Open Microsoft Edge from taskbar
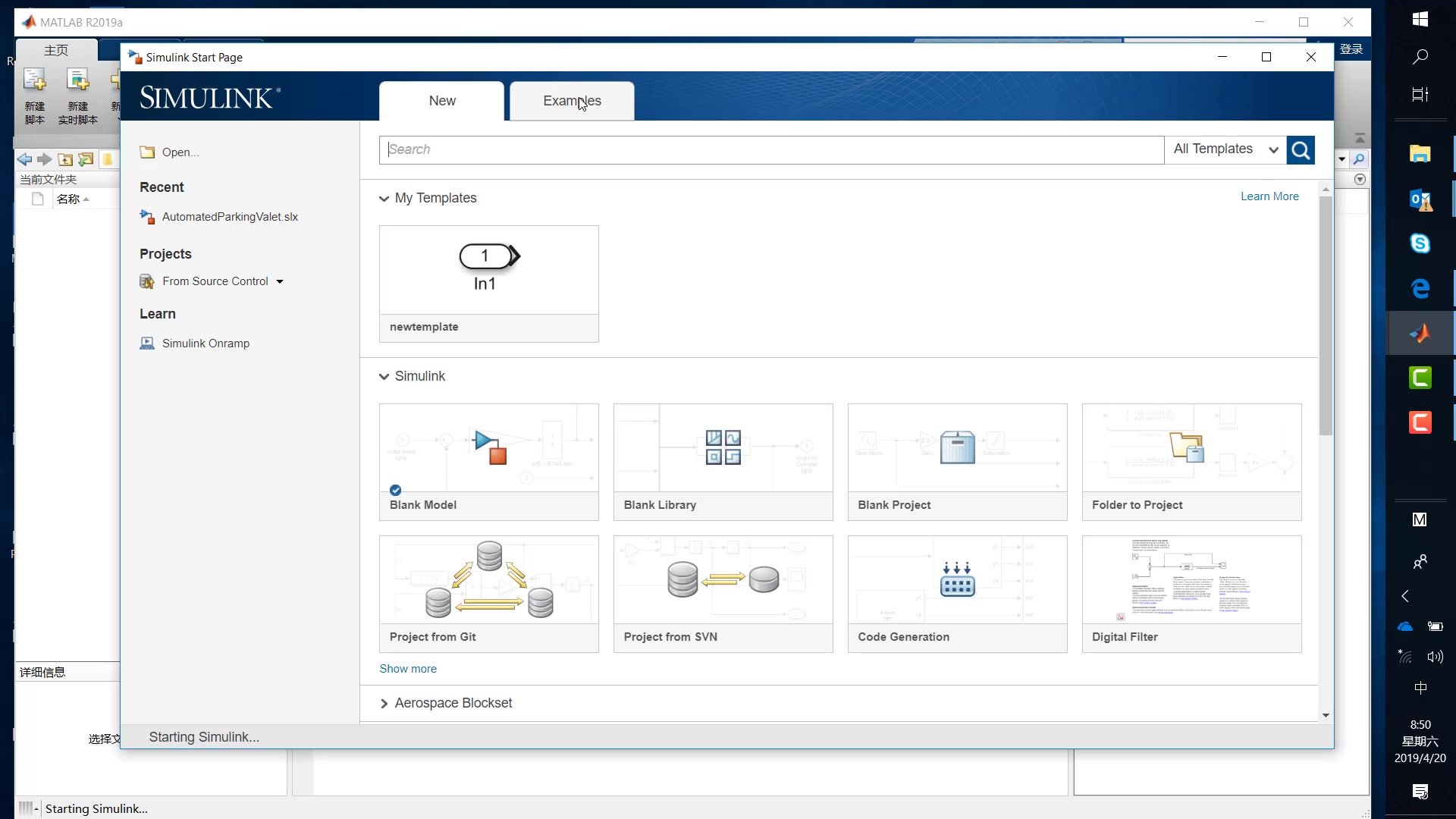 pos(1420,288)
